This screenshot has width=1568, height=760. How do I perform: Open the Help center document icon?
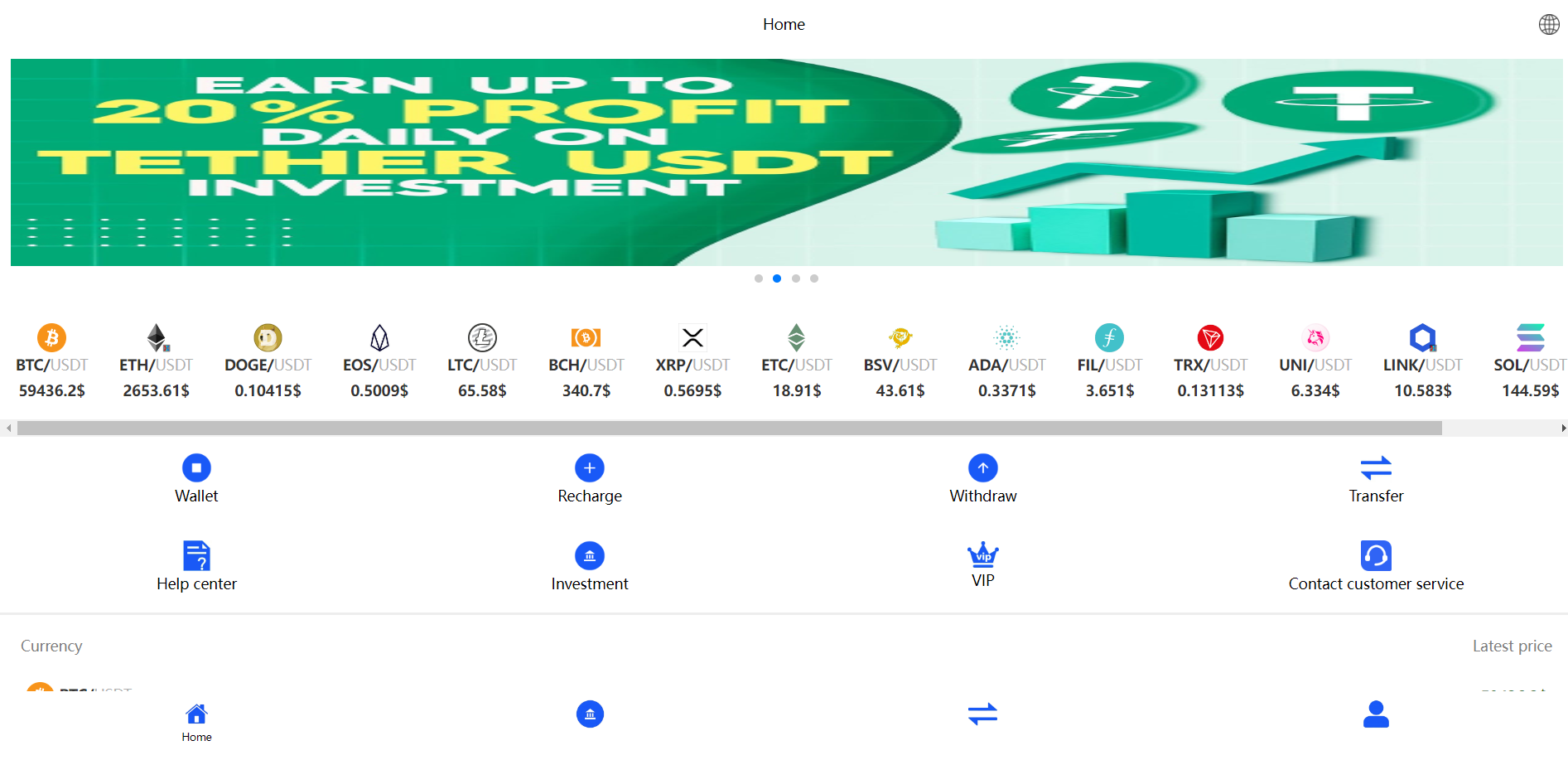pyautogui.click(x=196, y=555)
